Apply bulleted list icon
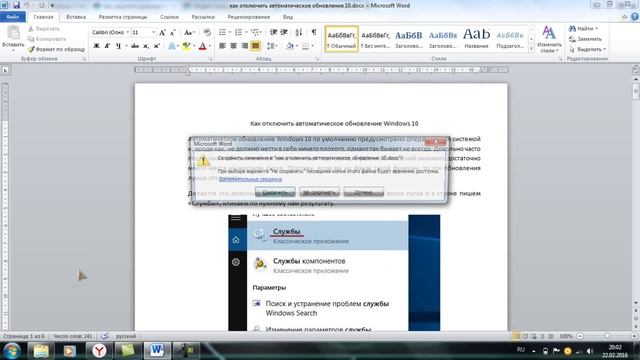This screenshot has width=640, height=360. (222, 32)
